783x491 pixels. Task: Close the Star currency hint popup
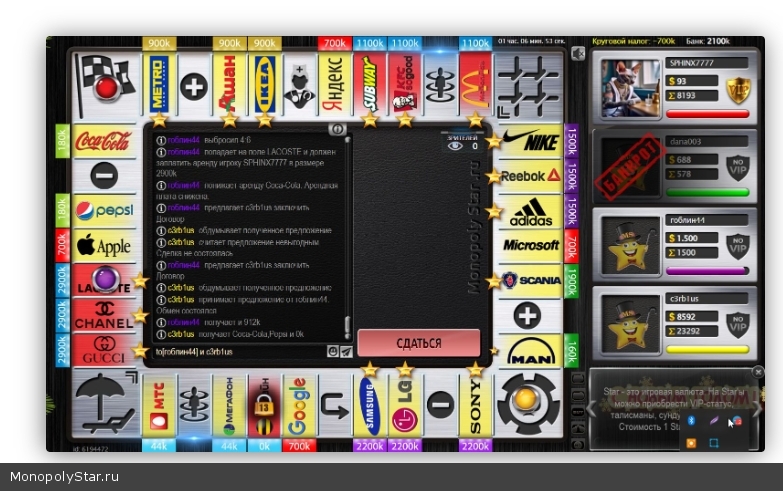(758, 372)
